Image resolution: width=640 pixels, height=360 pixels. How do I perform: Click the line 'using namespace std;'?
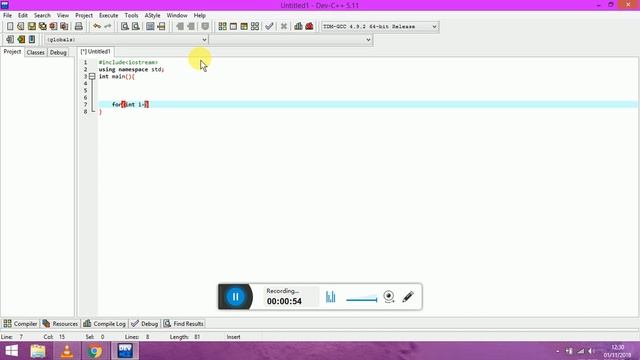pyautogui.click(x=131, y=69)
